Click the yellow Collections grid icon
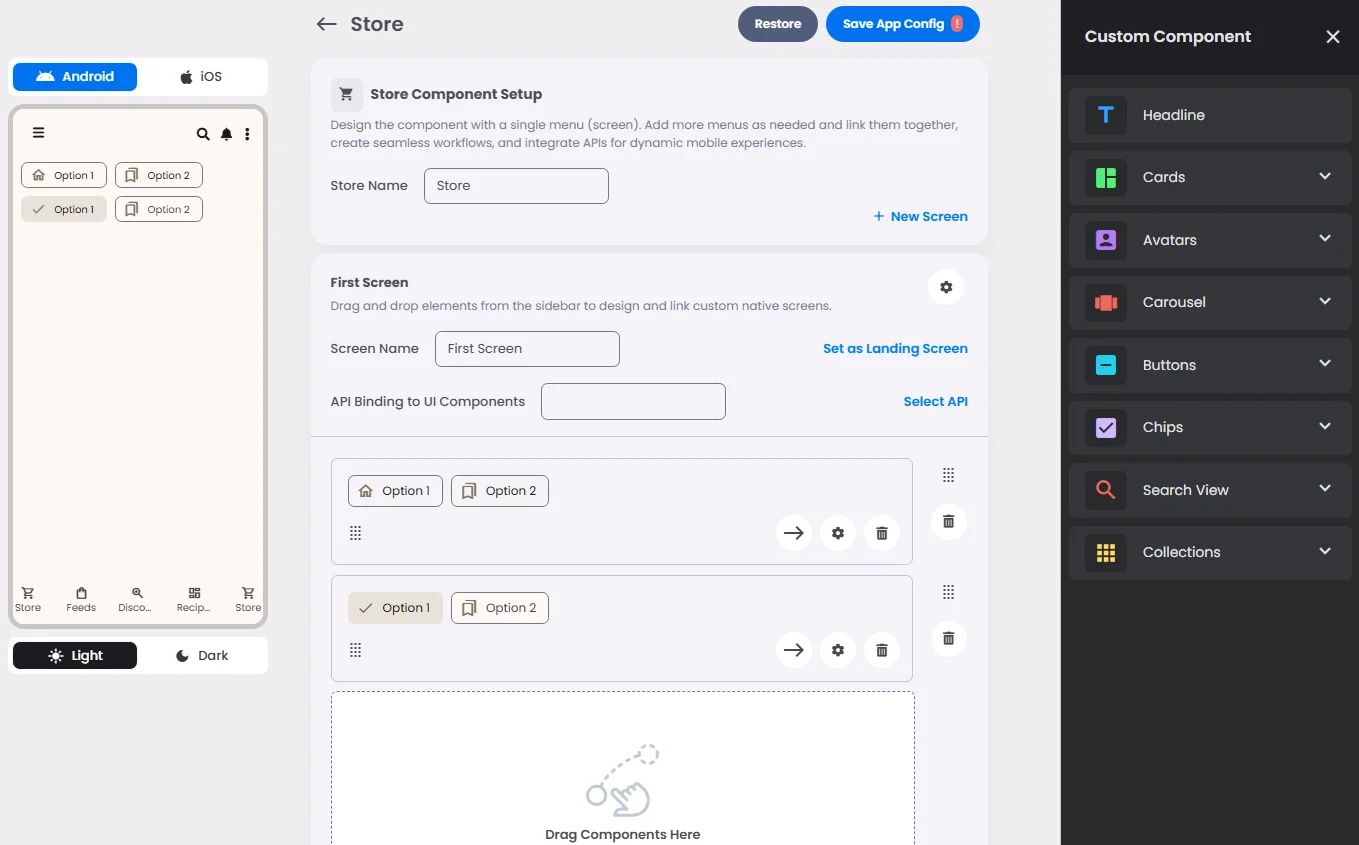 (x=1106, y=552)
